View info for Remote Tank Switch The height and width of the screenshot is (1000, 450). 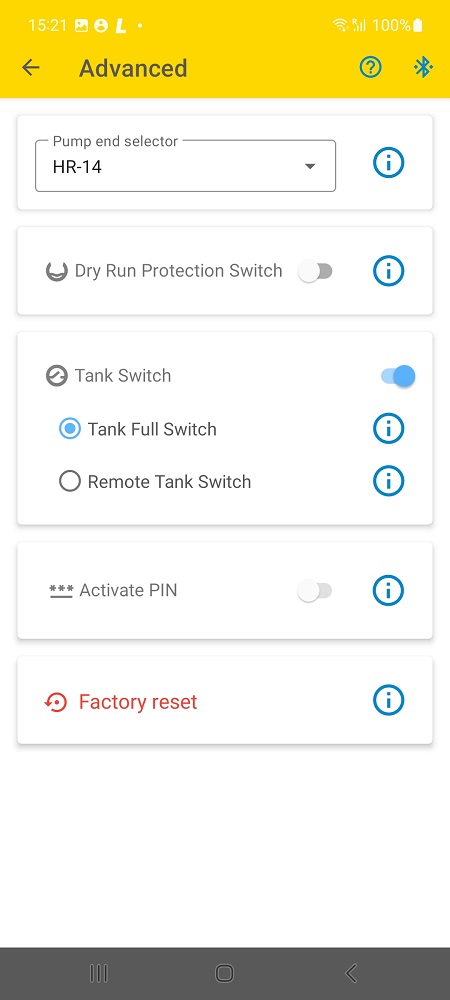[x=388, y=481]
